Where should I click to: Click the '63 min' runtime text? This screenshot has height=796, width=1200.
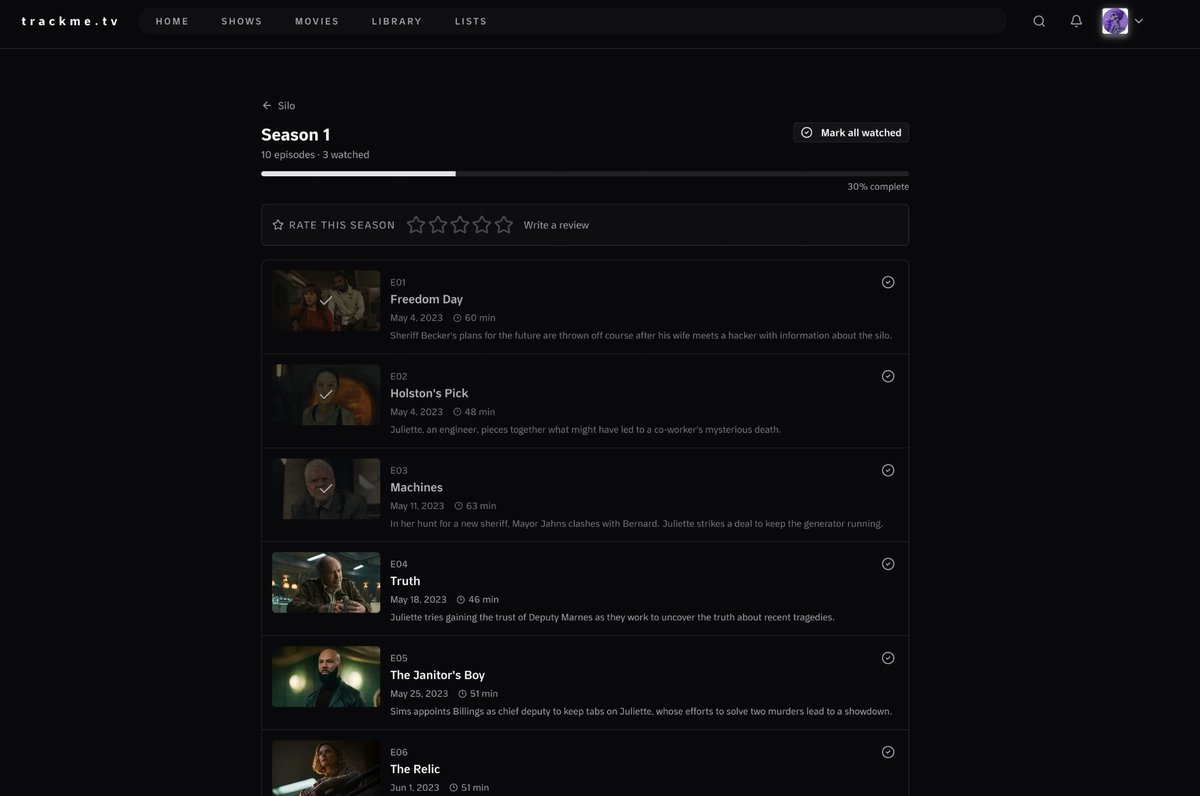click(481, 506)
